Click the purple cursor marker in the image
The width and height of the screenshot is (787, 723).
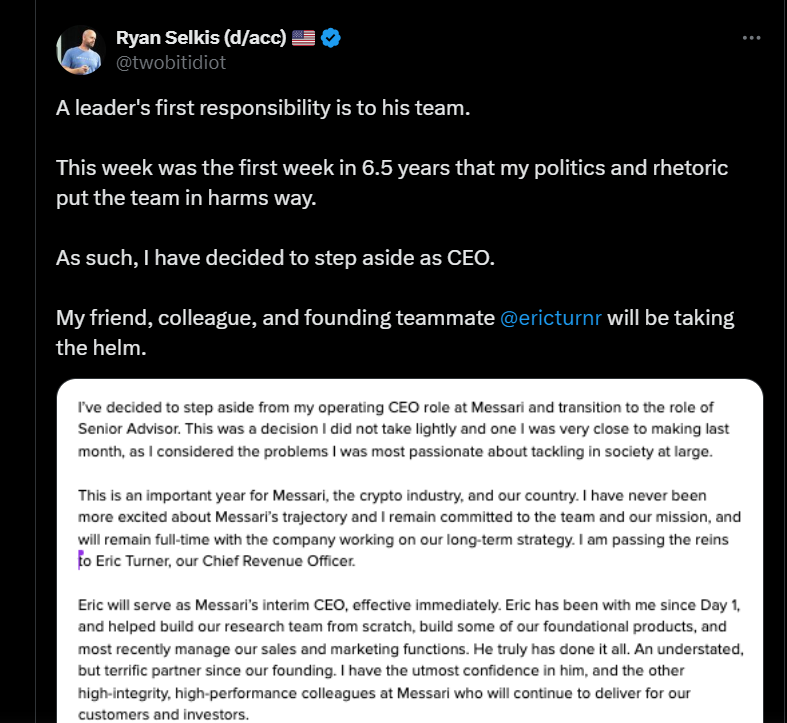[80, 559]
